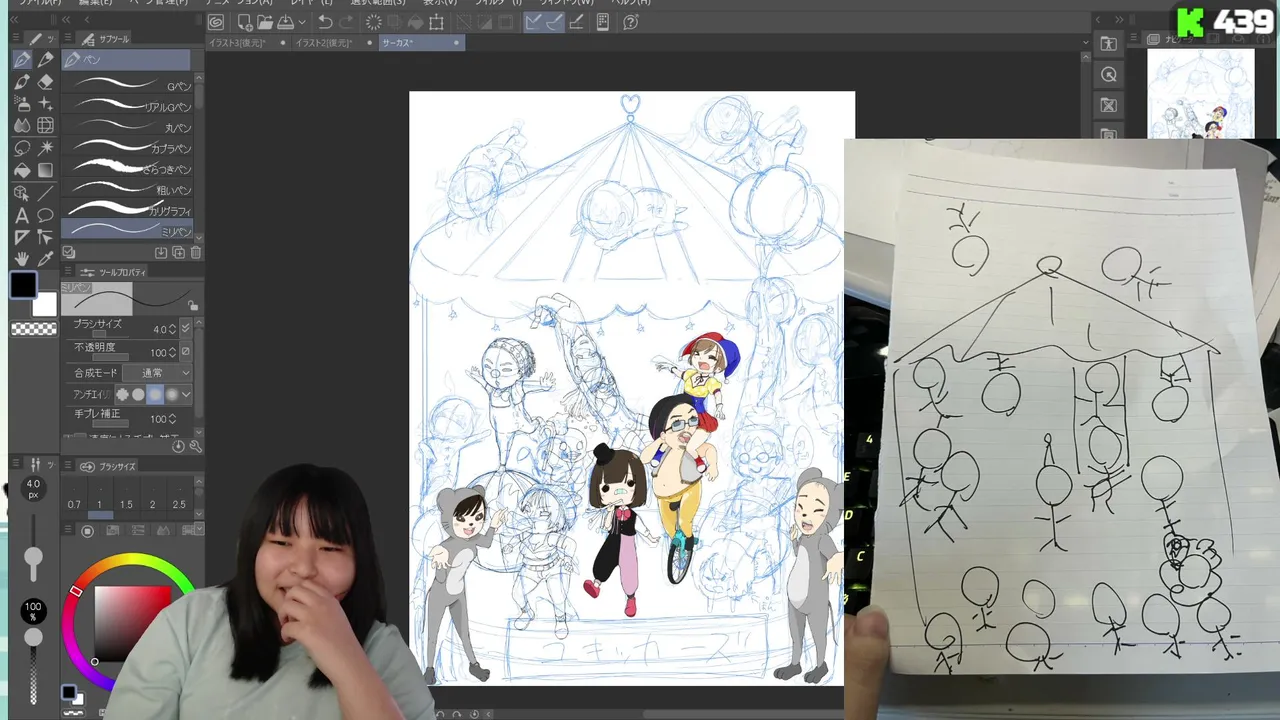Switch to the イラスト2[復元] canvas tab
Screen dimensions: 1280x720
click(334, 43)
